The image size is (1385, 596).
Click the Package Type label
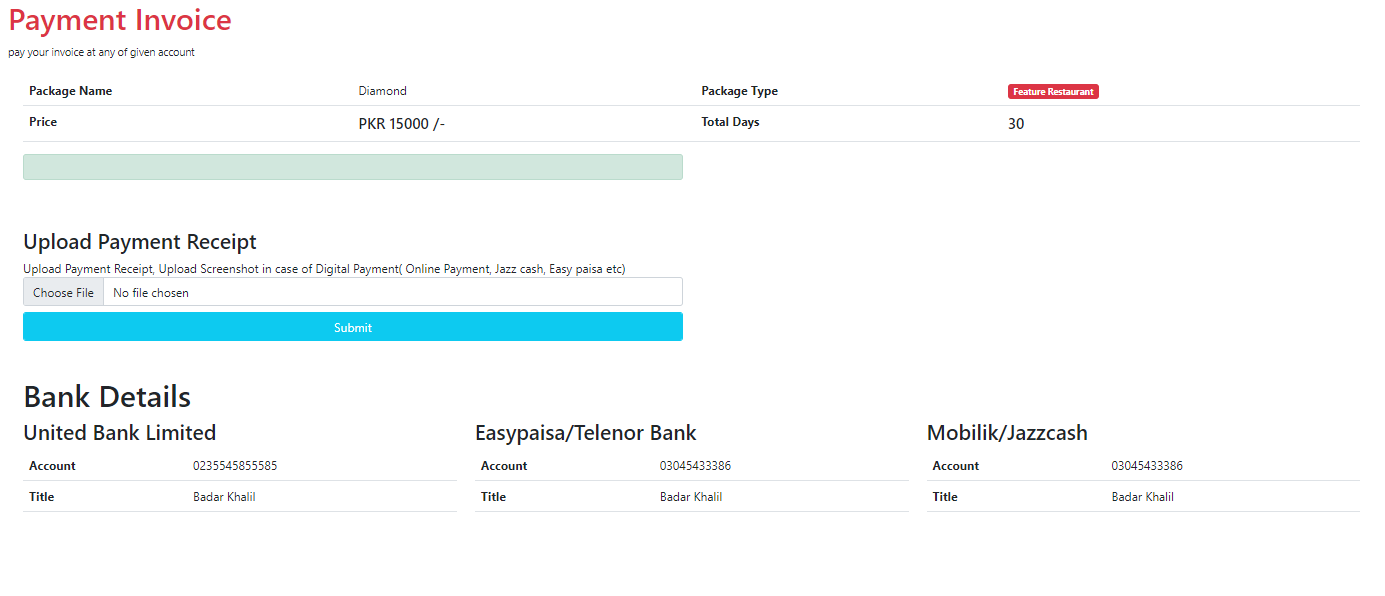pyautogui.click(x=740, y=91)
